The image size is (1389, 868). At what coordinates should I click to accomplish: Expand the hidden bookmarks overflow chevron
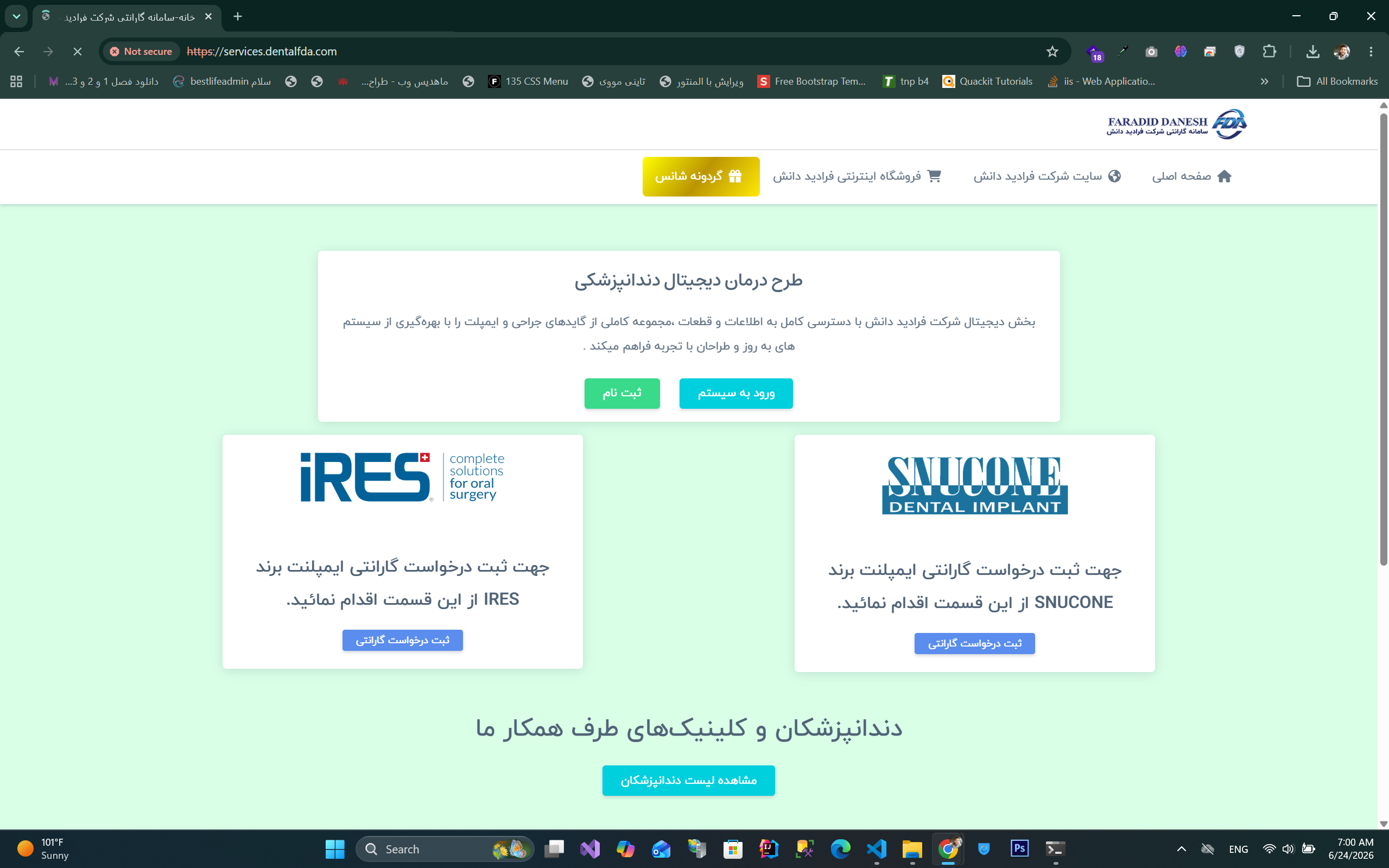(1265, 81)
